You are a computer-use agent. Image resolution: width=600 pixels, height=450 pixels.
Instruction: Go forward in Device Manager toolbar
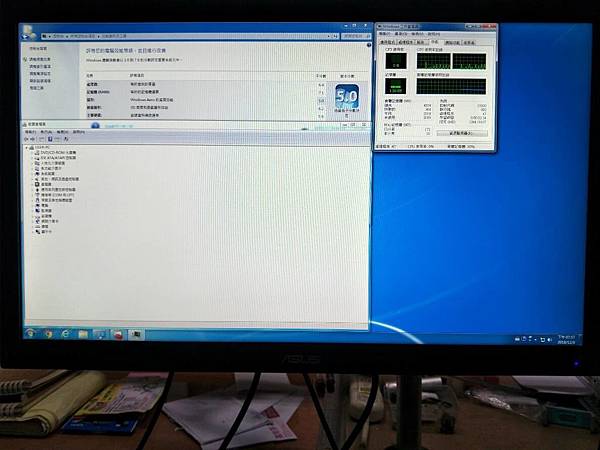click(33, 139)
